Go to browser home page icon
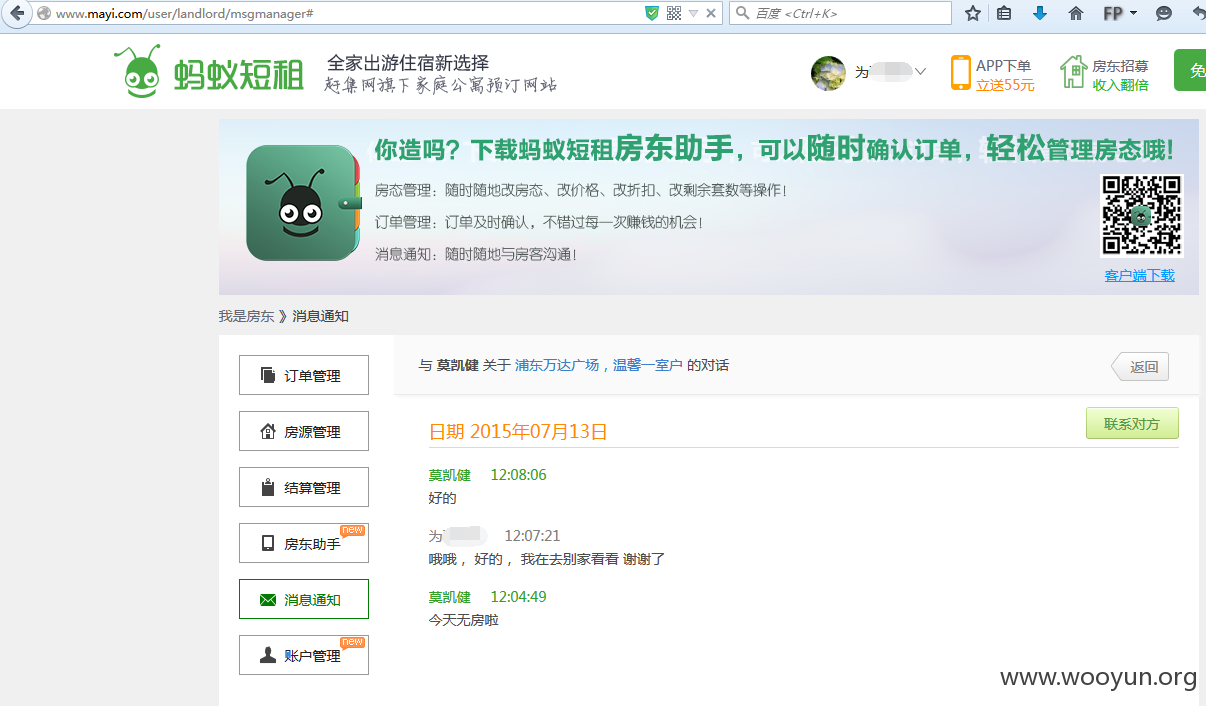This screenshot has width=1206, height=706. 1076,13
